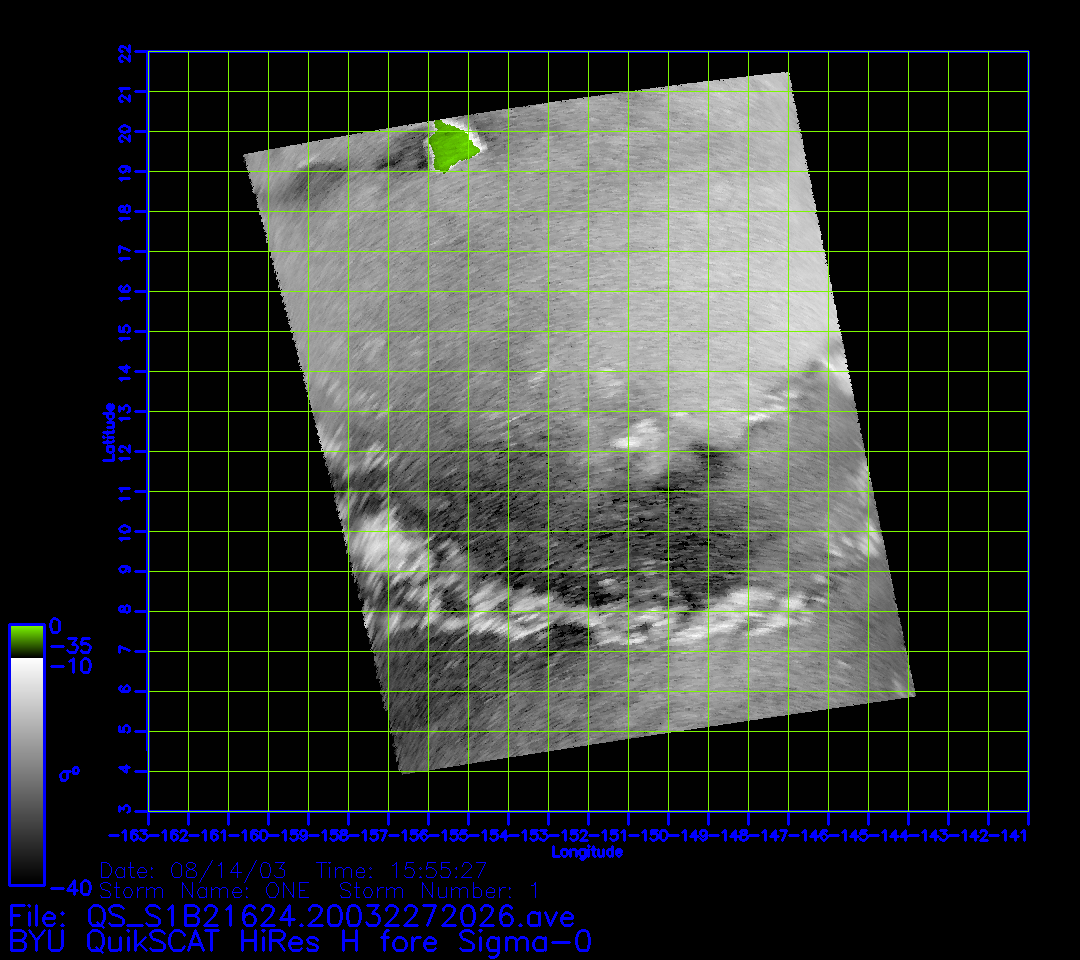Click the Time 15:55:27 text

(x=400, y=869)
